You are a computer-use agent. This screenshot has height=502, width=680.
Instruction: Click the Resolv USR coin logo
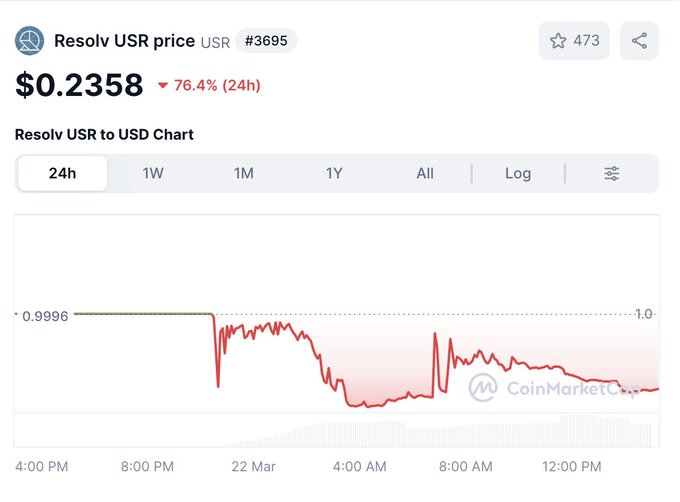pos(29,41)
